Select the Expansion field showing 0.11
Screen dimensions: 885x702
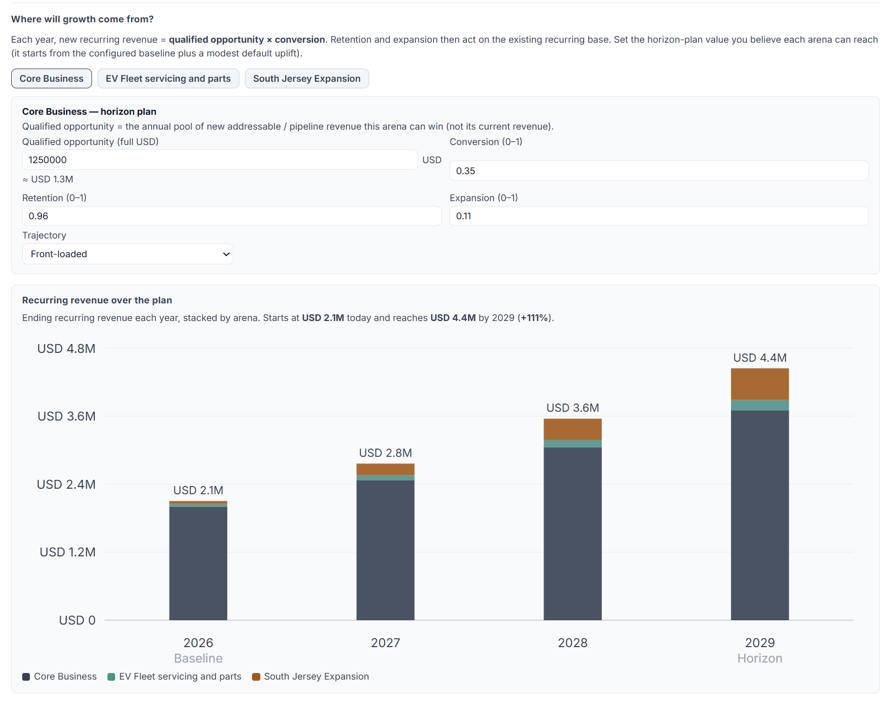pos(659,216)
